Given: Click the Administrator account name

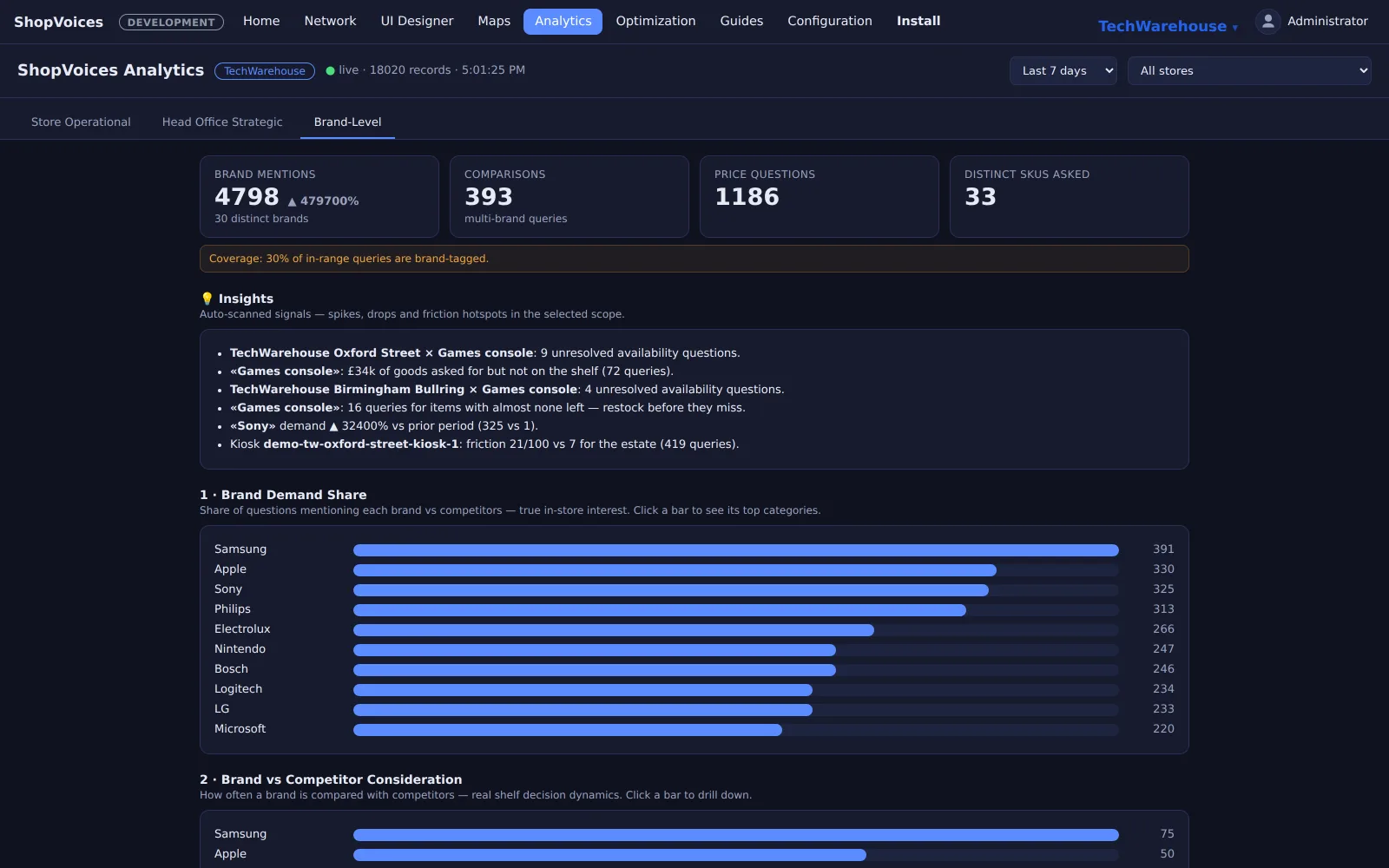Looking at the screenshot, I should [x=1327, y=21].
